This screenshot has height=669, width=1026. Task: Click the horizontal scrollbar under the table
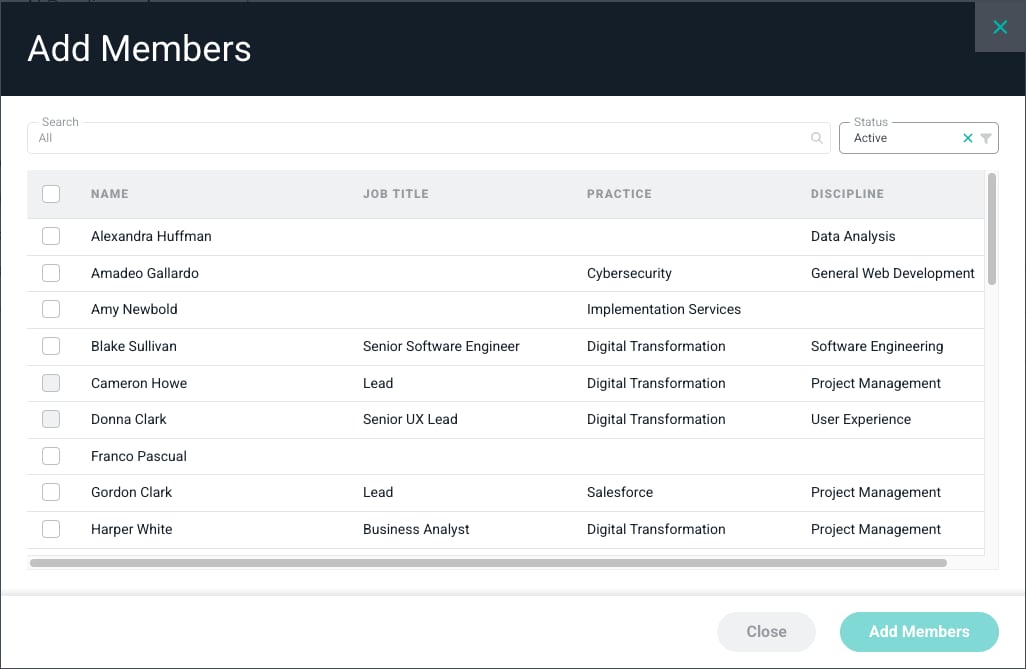(x=488, y=563)
